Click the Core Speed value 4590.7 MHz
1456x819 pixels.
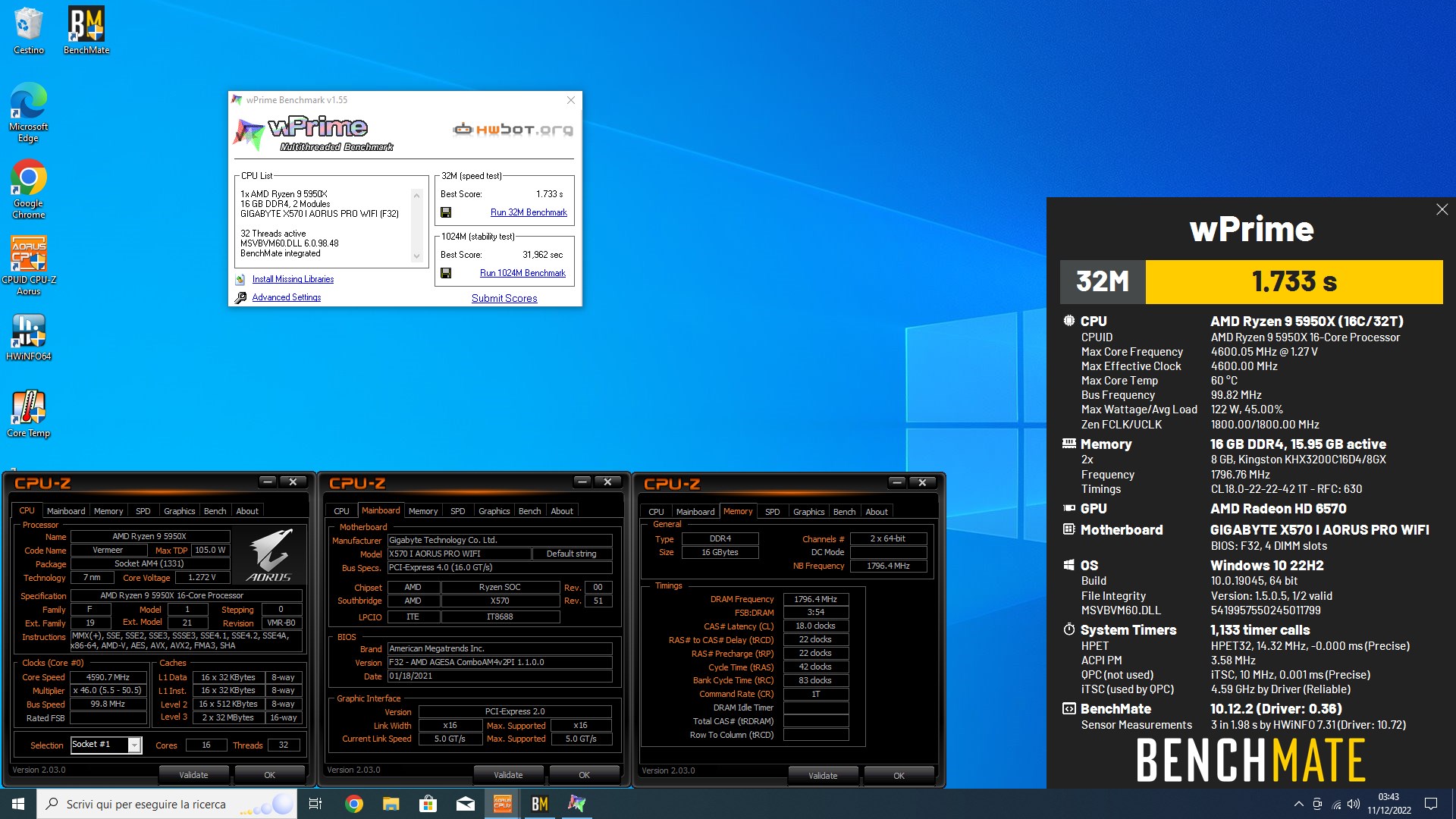108,677
